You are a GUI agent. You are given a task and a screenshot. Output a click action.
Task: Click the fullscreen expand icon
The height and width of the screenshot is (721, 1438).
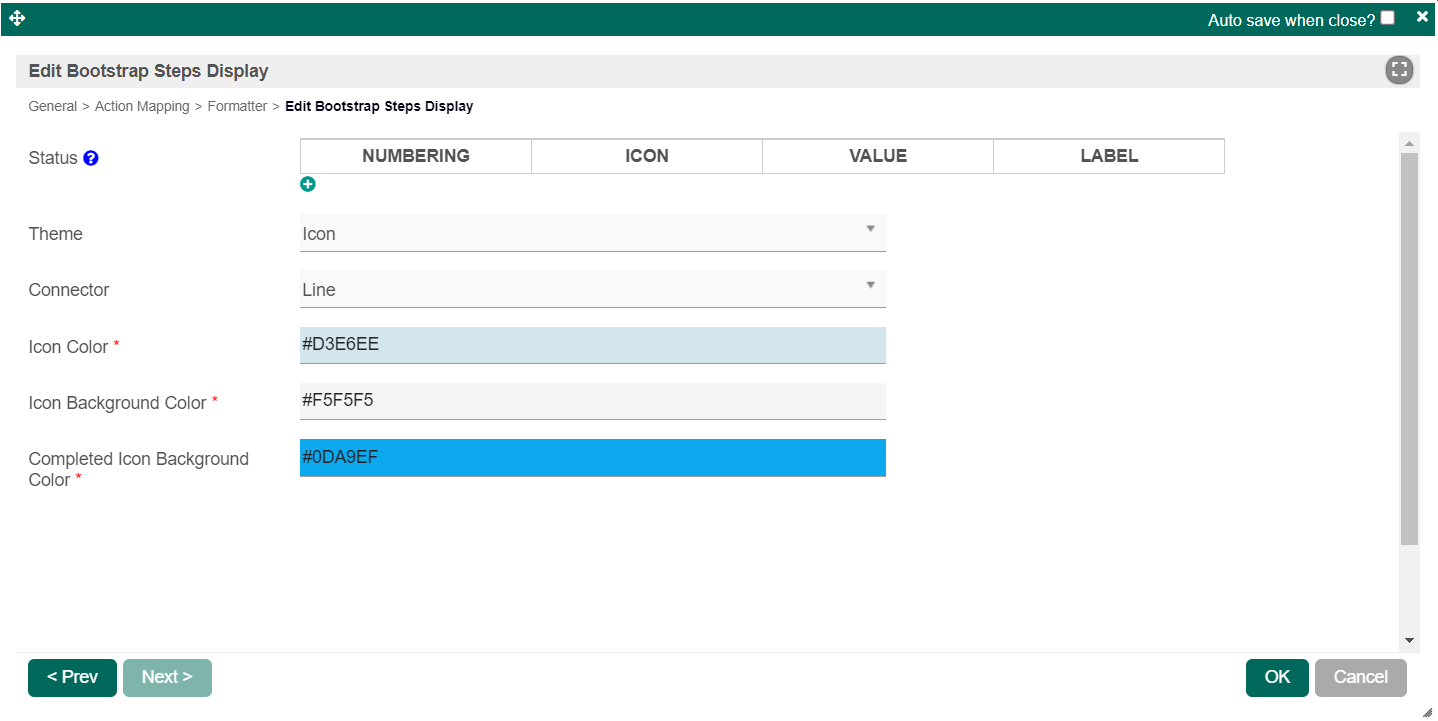[x=1399, y=70]
